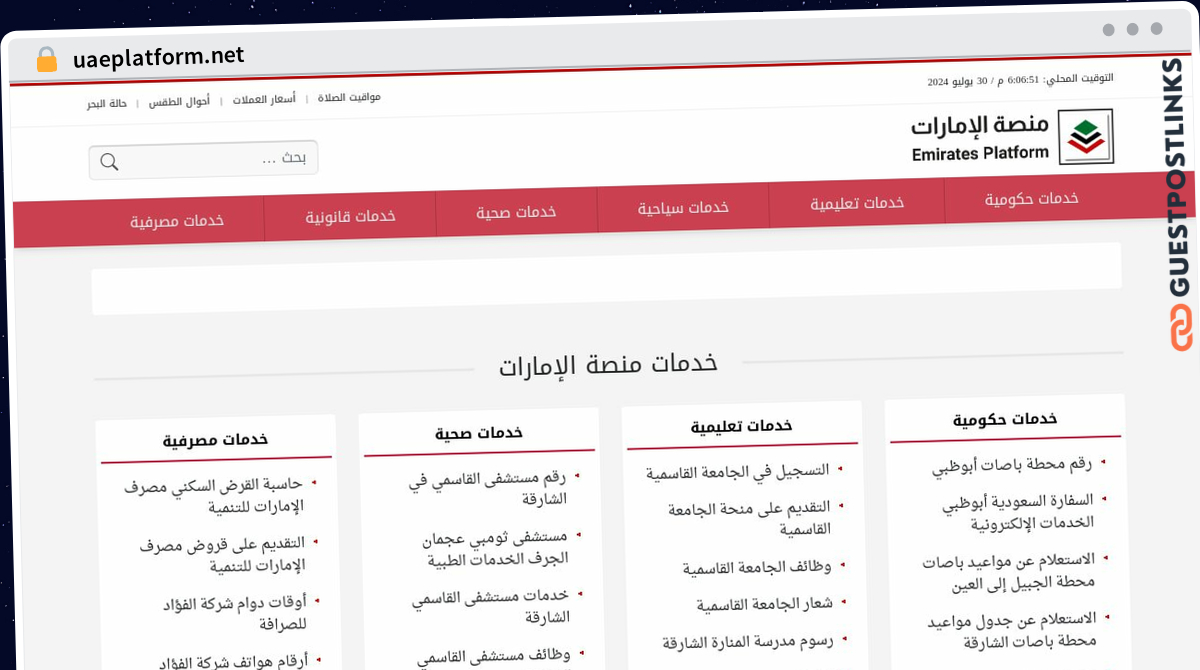Image resolution: width=1200 pixels, height=670 pixels.
Task: Open التقديم على منحة الجامعة القاسمية link
Action: pyautogui.click(x=750, y=518)
